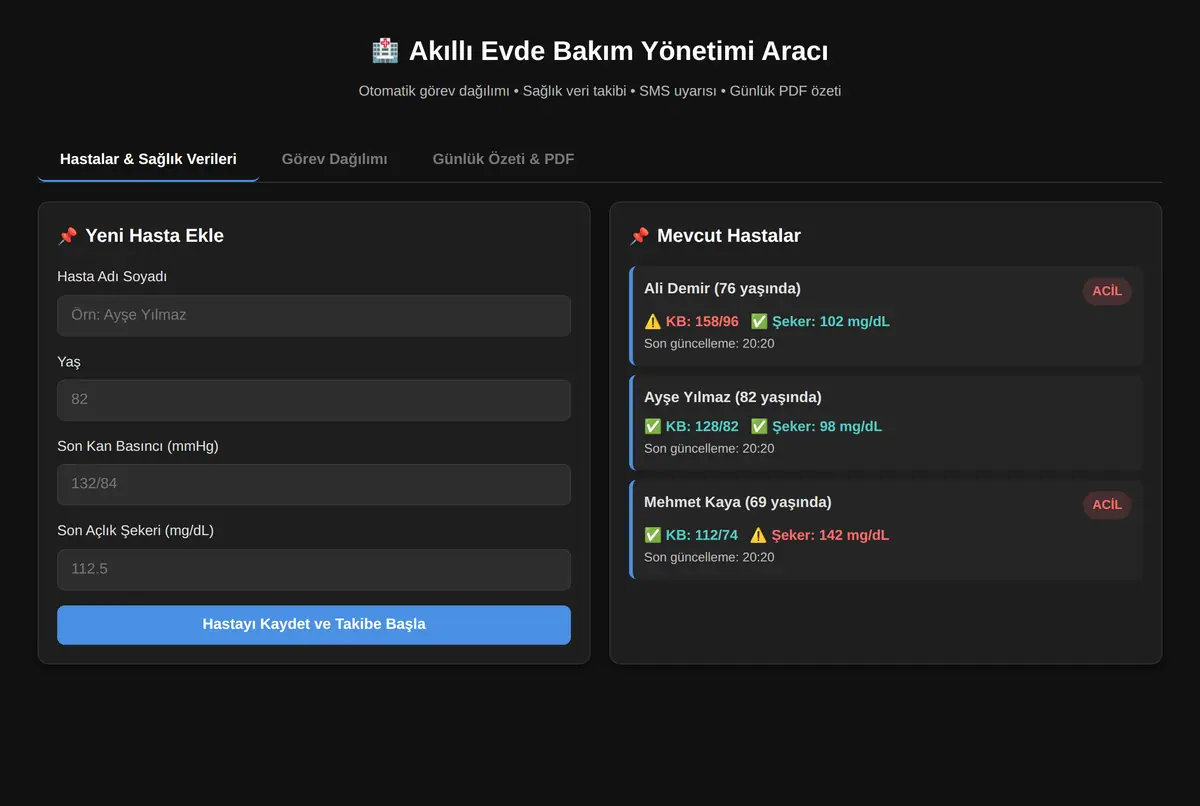Click the warning icon next to Şeker: 142 mg/dL
The image size is (1200, 806).
pos(758,535)
